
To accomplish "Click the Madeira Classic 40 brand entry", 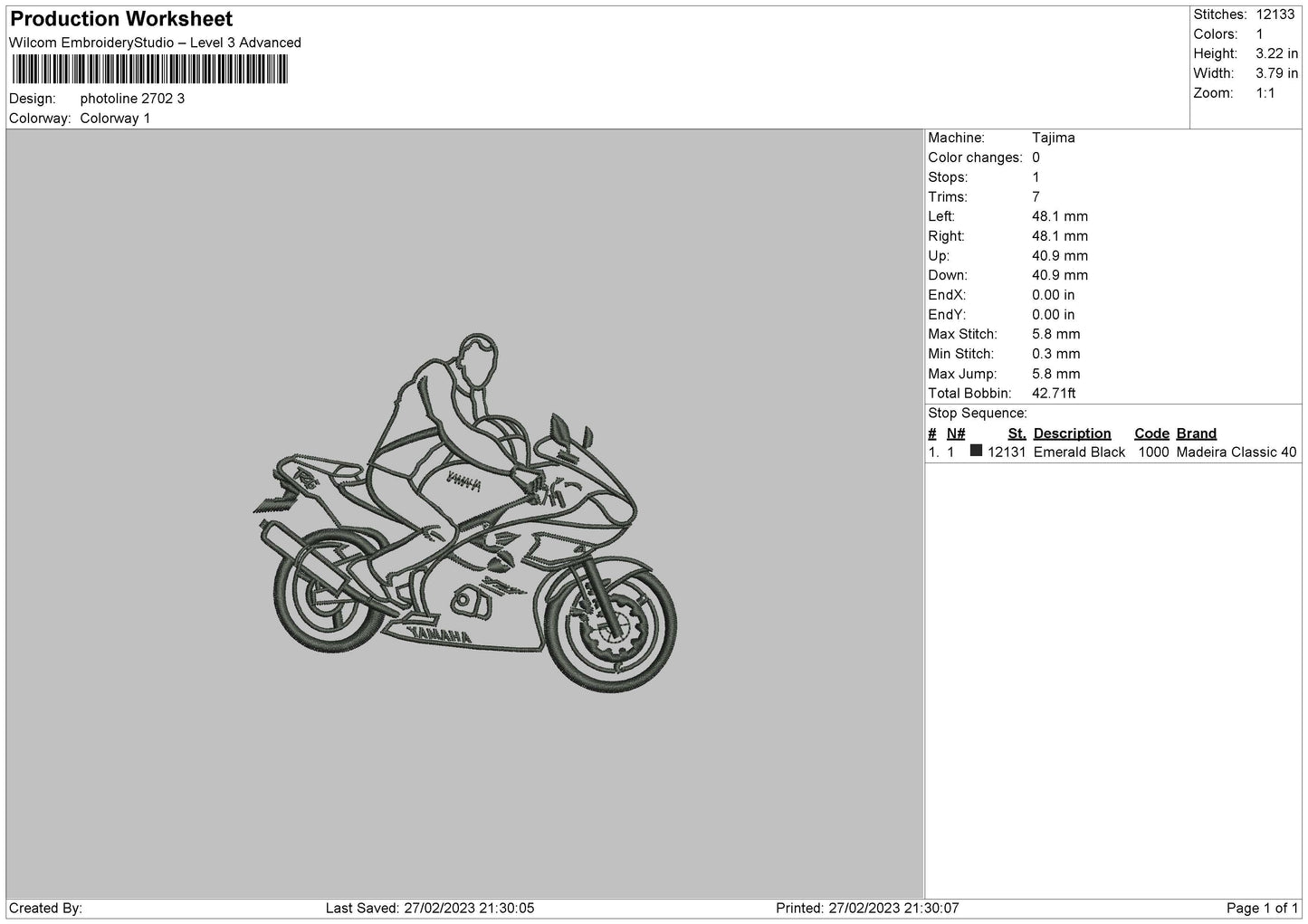I will tap(1236, 452).
